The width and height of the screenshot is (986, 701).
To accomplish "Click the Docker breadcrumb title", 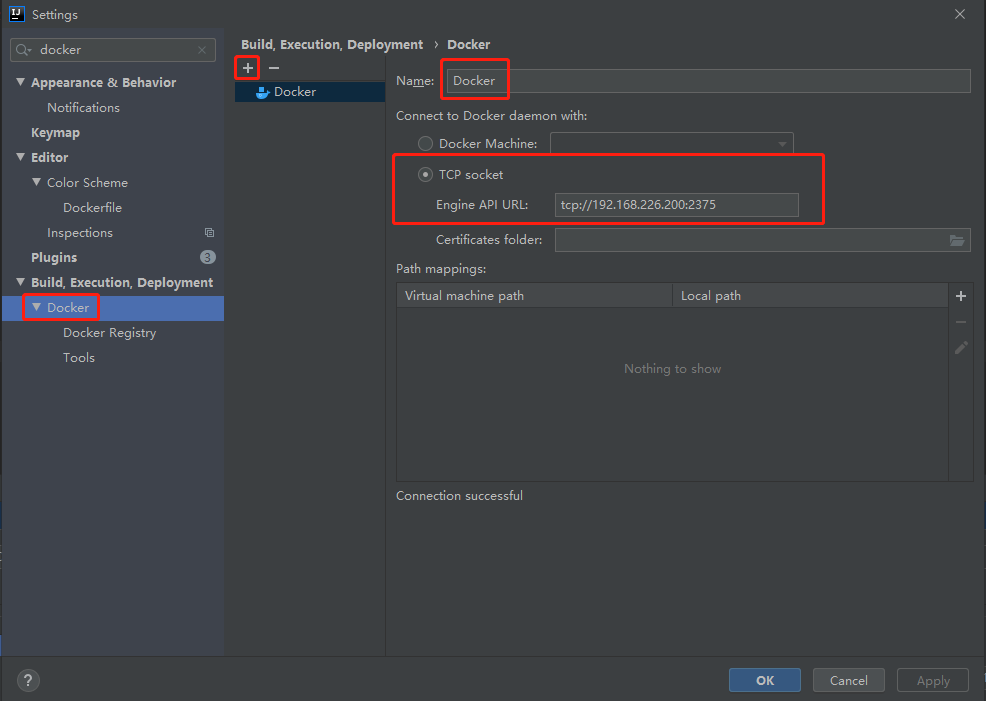I will (x=468, y=45).
